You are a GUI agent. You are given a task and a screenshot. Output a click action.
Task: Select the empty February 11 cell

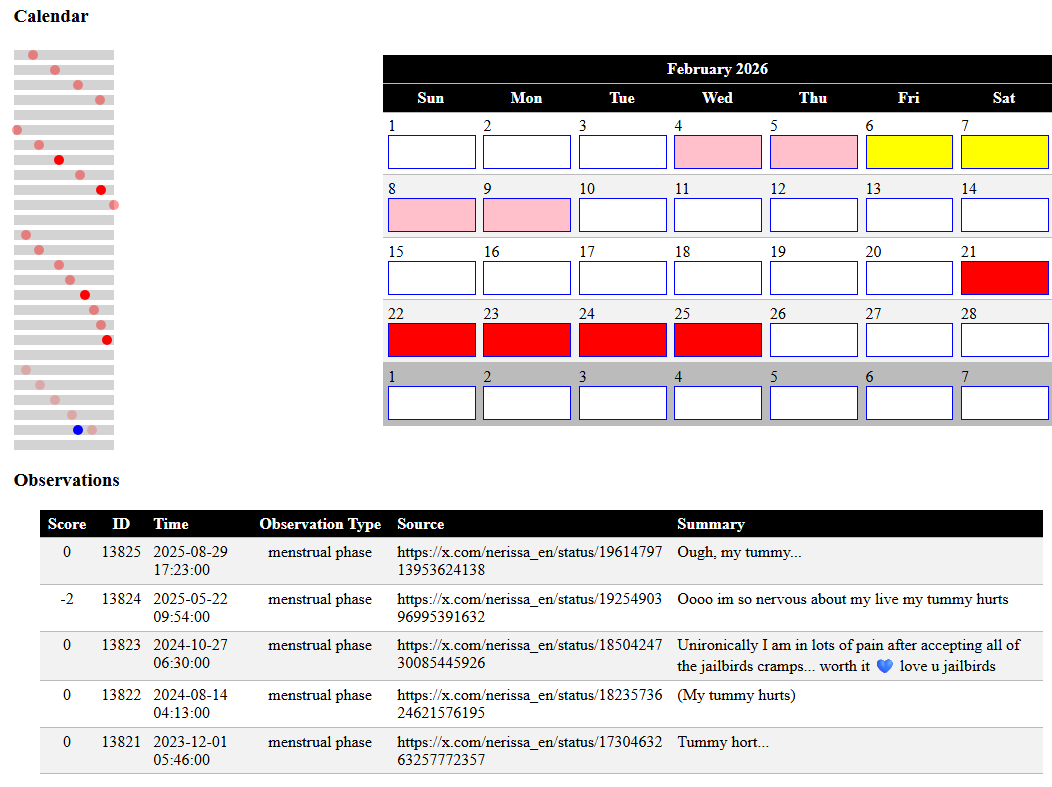click(717, 215)
